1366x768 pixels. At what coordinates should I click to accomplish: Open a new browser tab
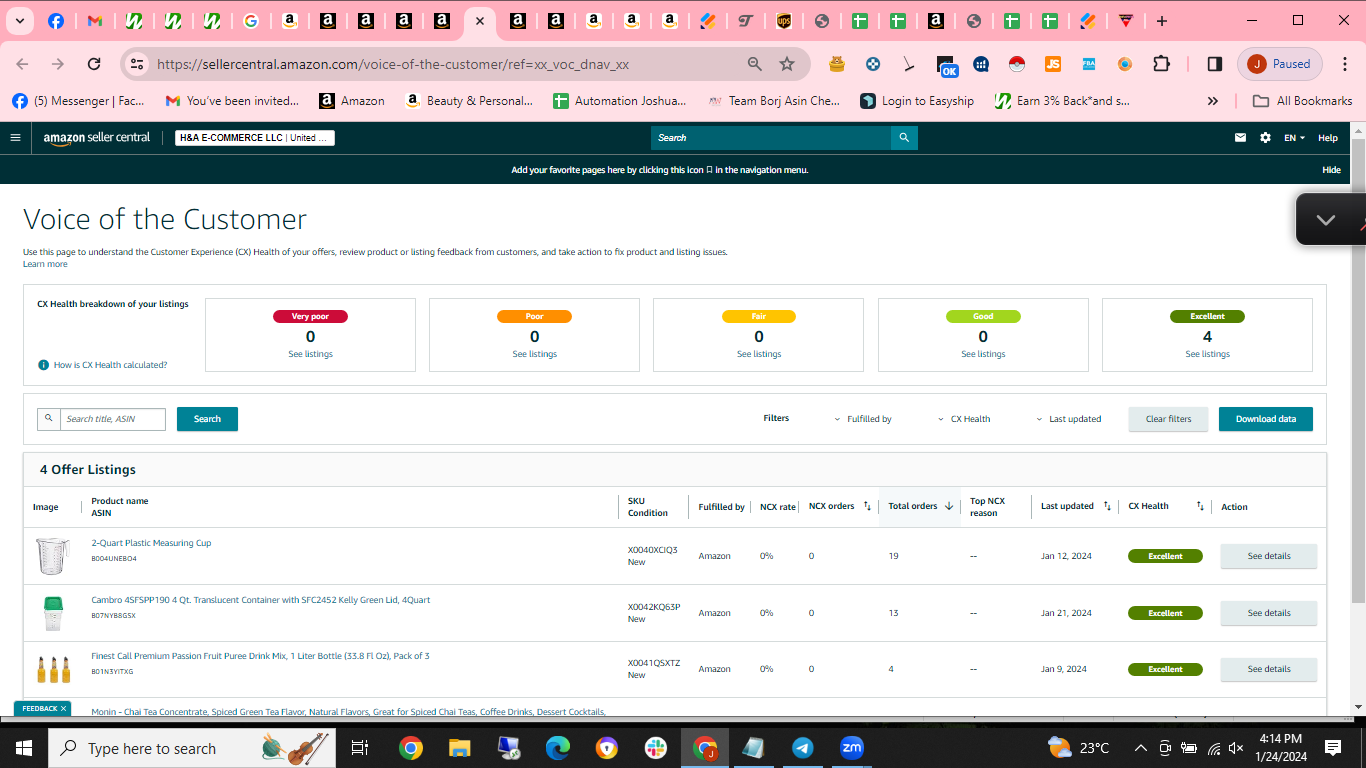coord(1161,21)
